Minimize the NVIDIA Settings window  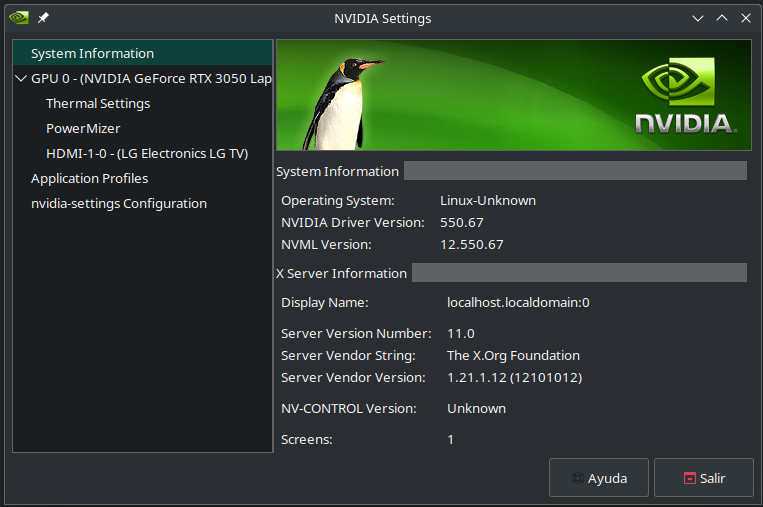click(699, 18)
